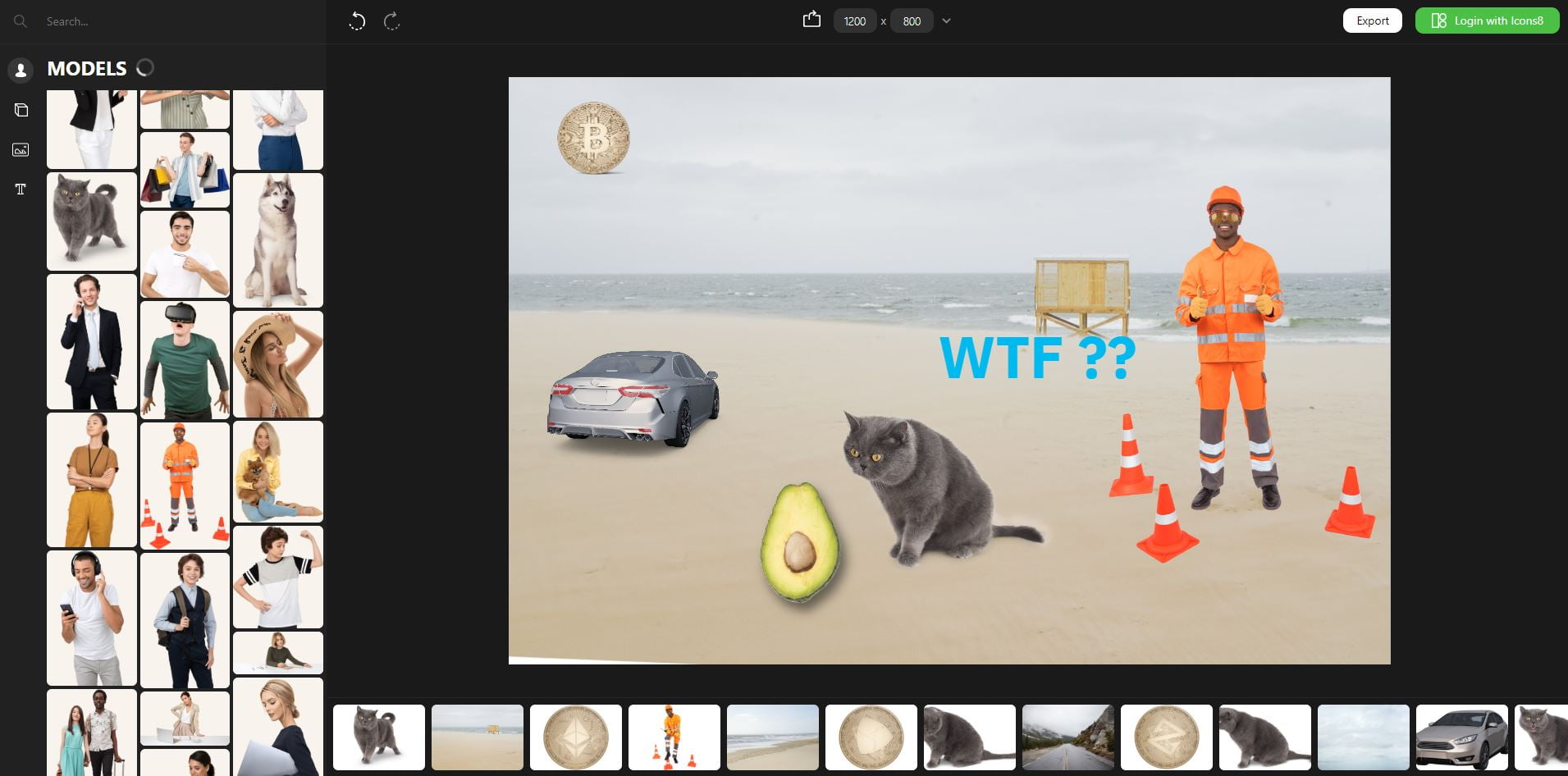Select schoolboy with backpack thumbnail

185,620
